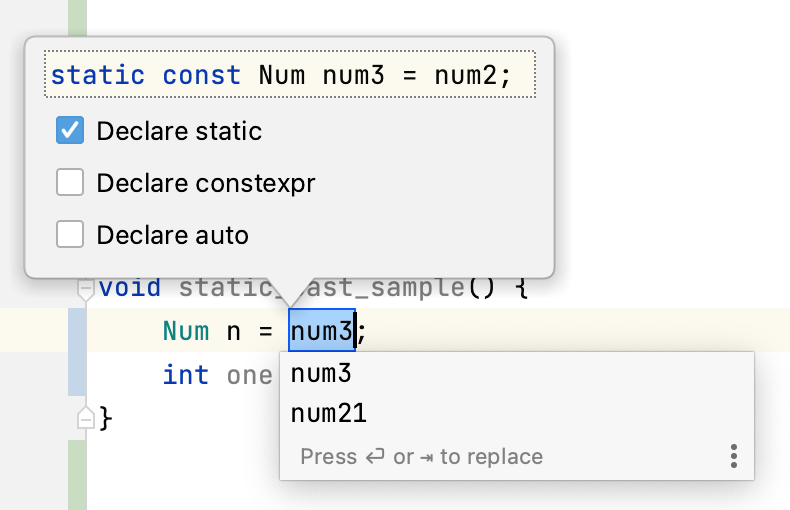The height and width of the screenshot is (510, 790).
Task: Click the highlighted num3 name field in editor
Action: click(321, 331)
